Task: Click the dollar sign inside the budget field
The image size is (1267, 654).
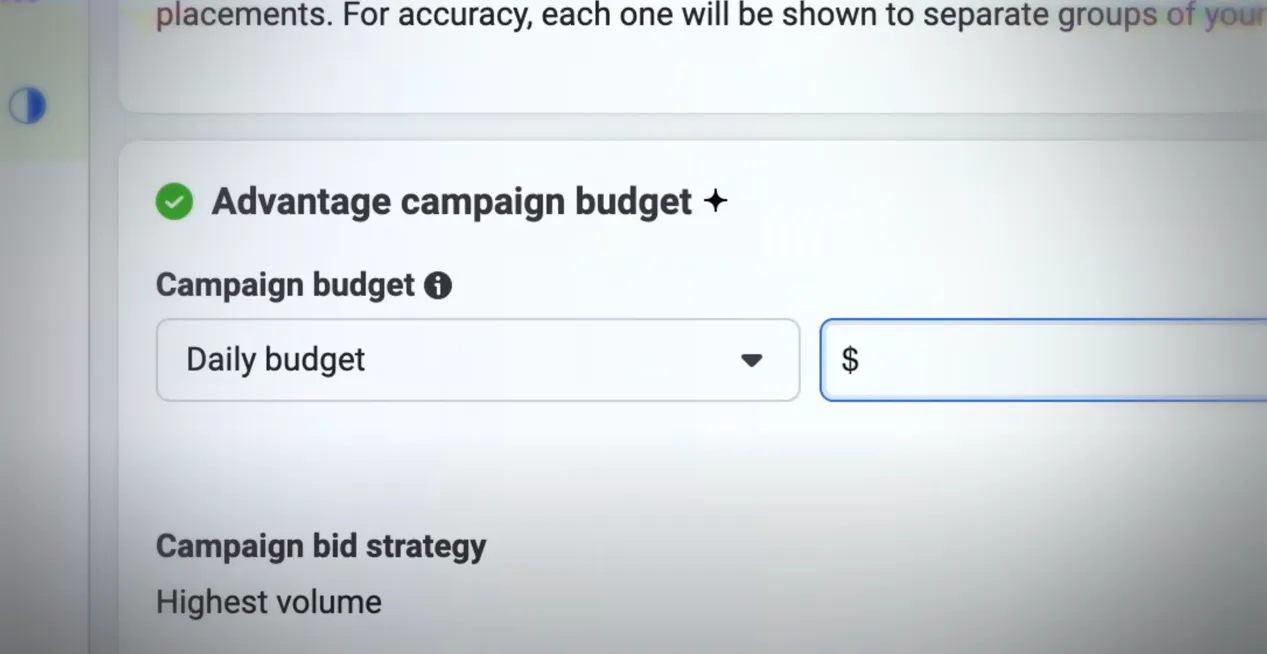Action: pos(849,359)
